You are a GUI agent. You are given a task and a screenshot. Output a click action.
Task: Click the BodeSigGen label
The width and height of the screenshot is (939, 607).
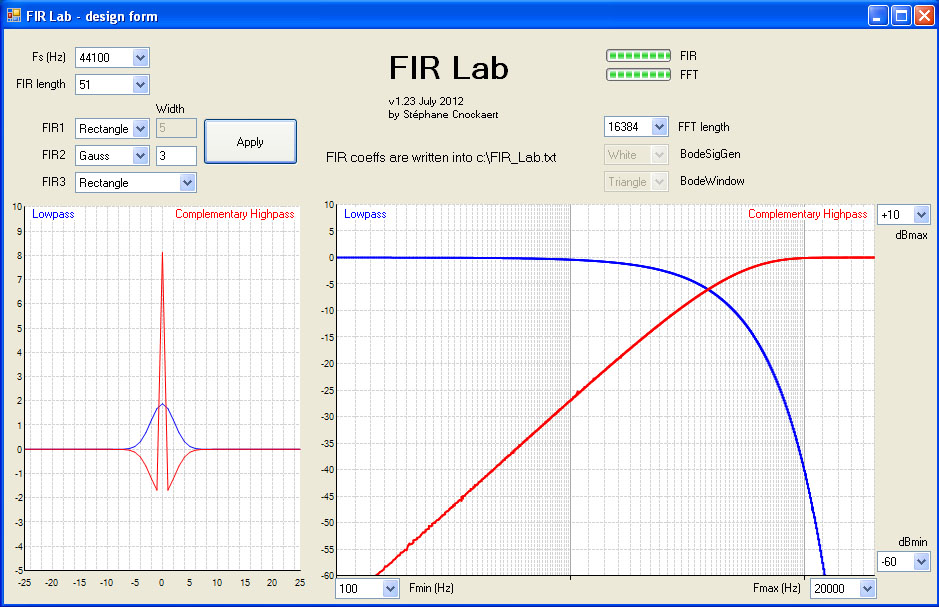(710, 154)
